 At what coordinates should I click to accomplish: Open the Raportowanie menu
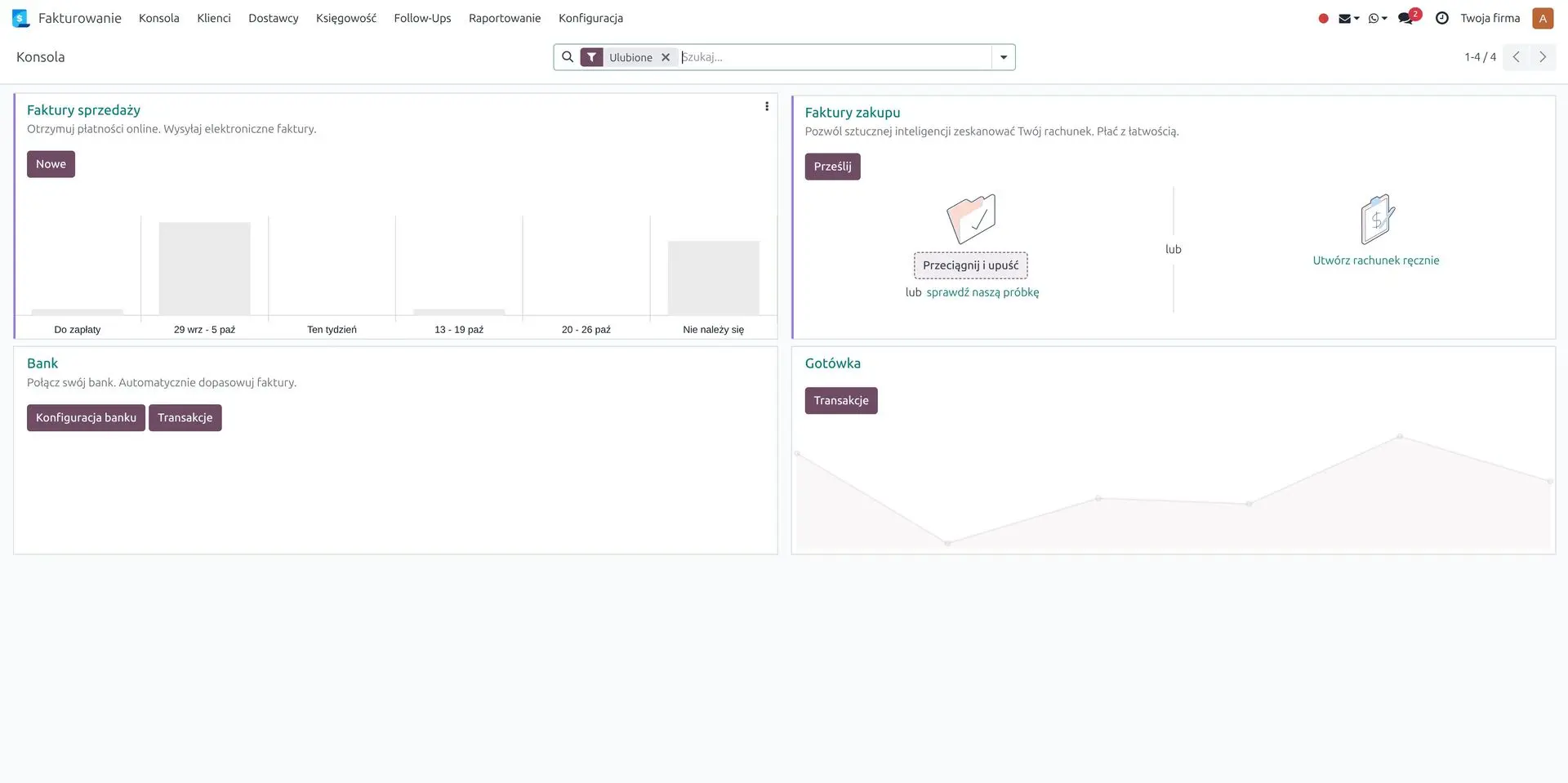504,18
